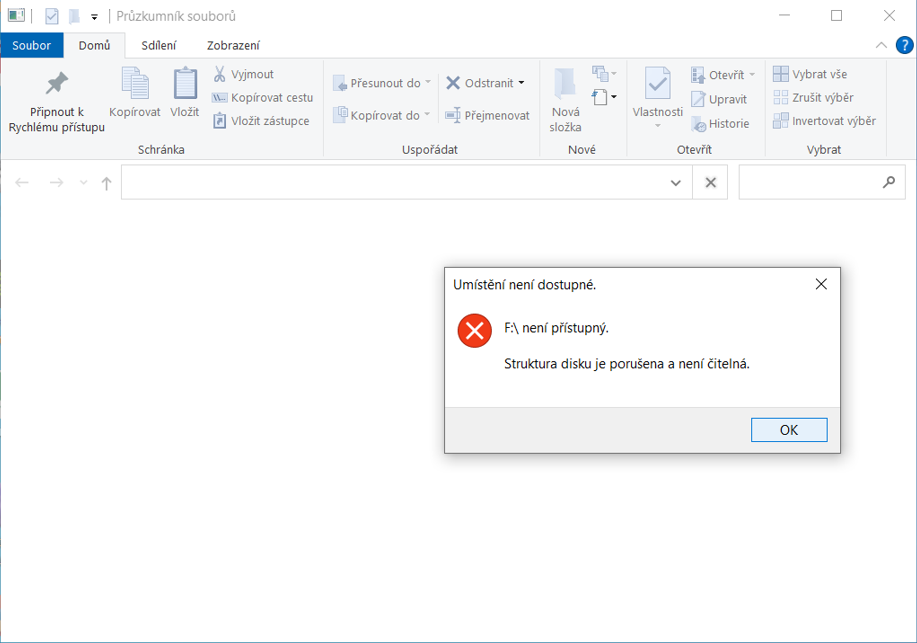Click the Přejmenovat icon
The width and height of the screenshot is (917, 643).
pos(453,115)
